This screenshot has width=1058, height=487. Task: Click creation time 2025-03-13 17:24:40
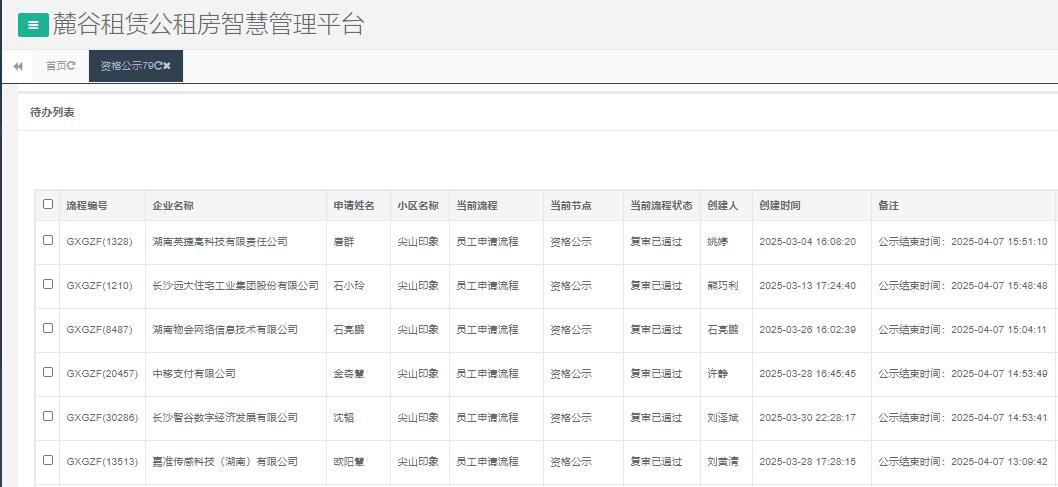click(807, 285)
